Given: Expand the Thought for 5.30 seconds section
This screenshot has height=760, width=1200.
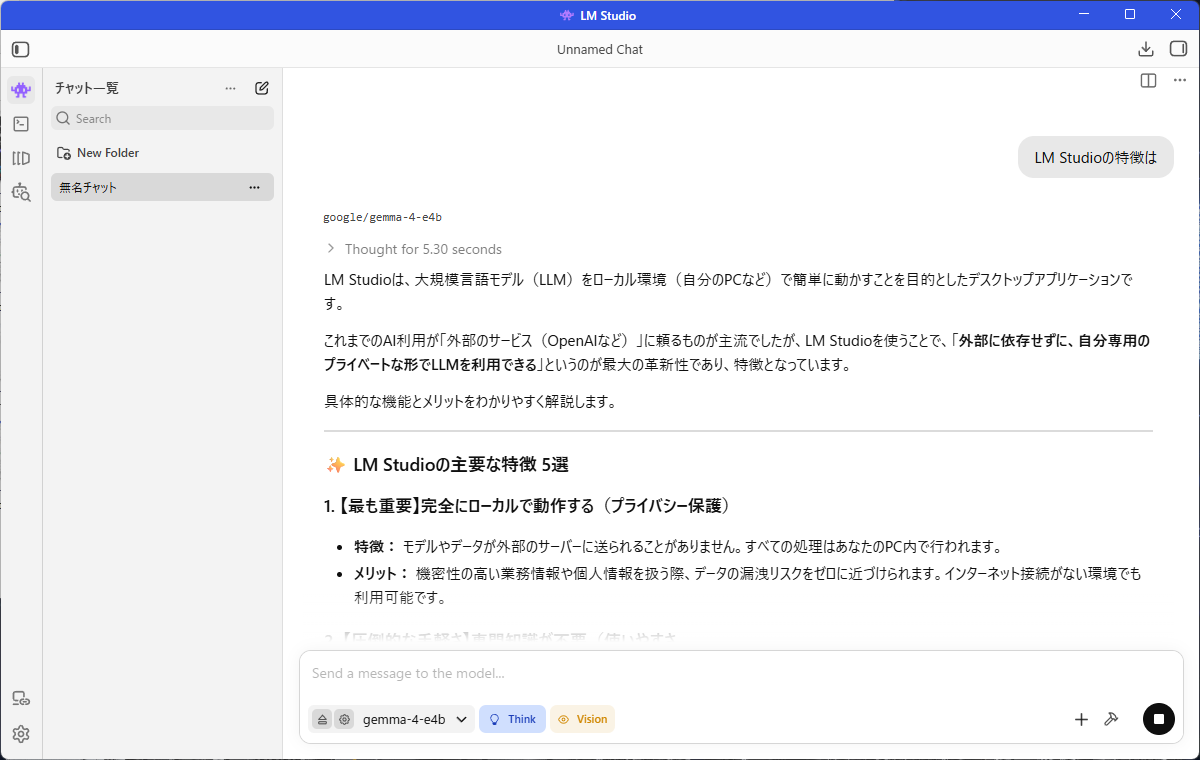Looking at the screenshot, I should click(413, 249).
